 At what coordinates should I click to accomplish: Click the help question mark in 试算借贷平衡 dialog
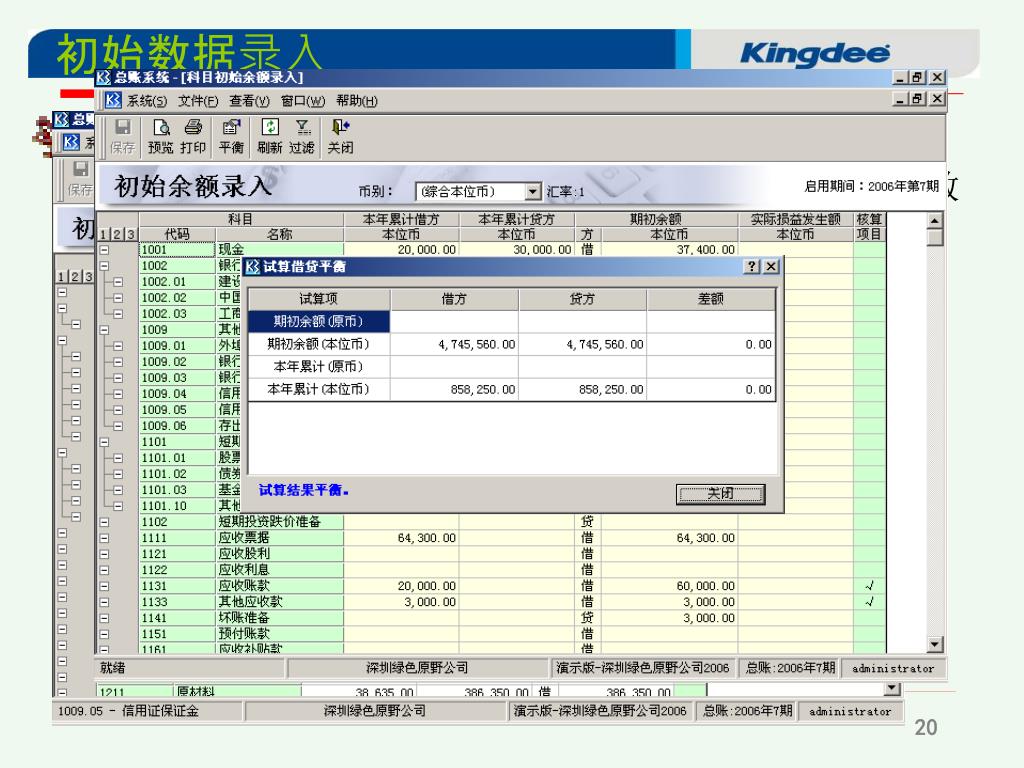(x=752, y=266)
